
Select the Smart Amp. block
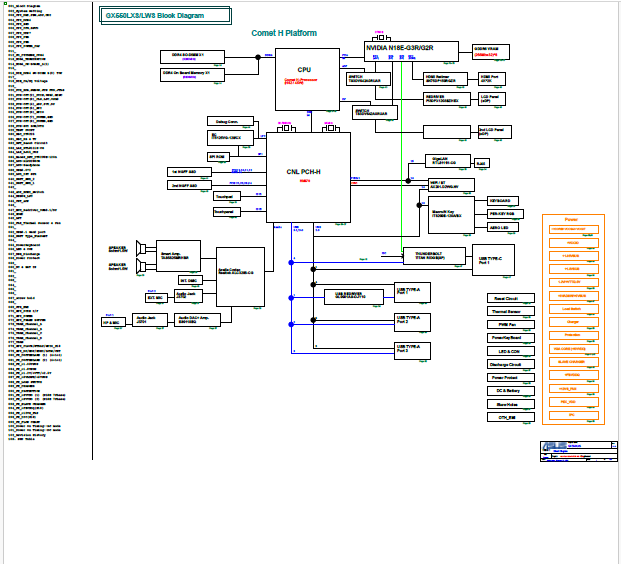[x=178, y=256]
